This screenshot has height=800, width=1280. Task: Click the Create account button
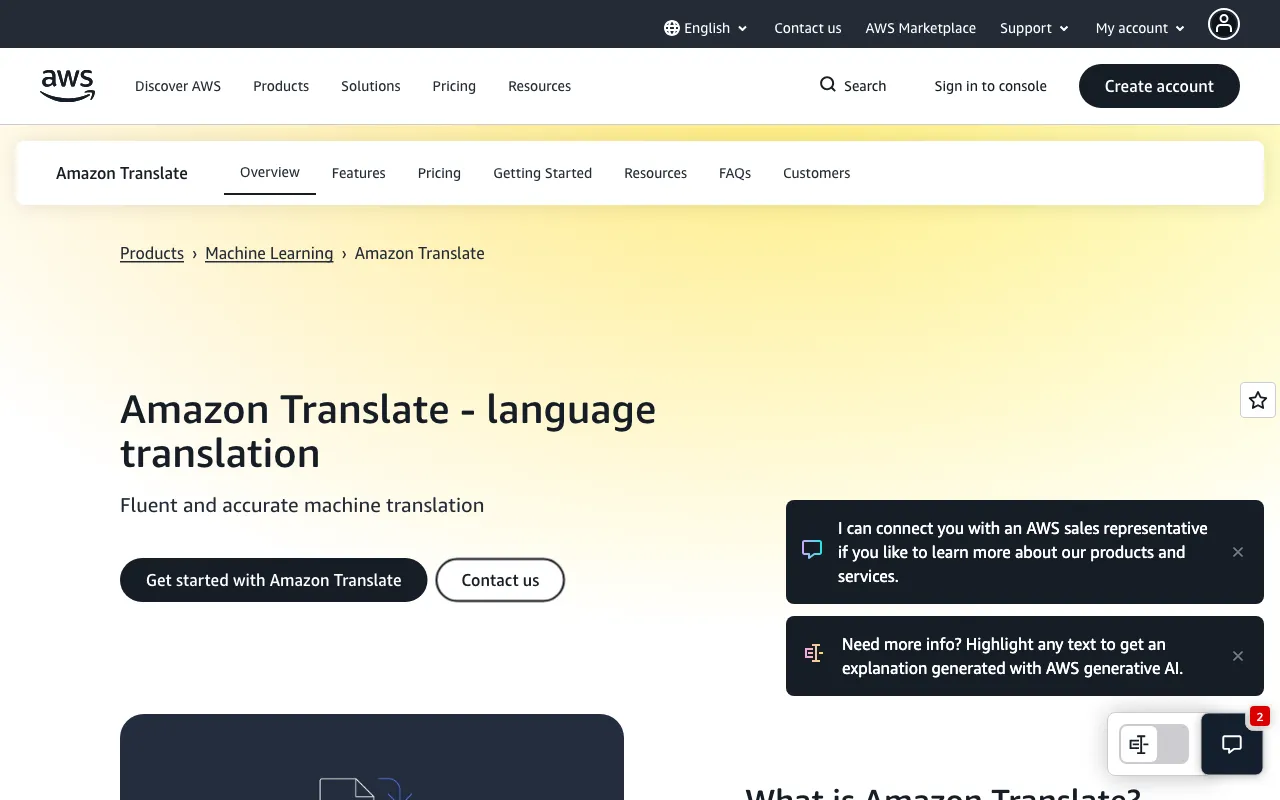pos(1159,86)
